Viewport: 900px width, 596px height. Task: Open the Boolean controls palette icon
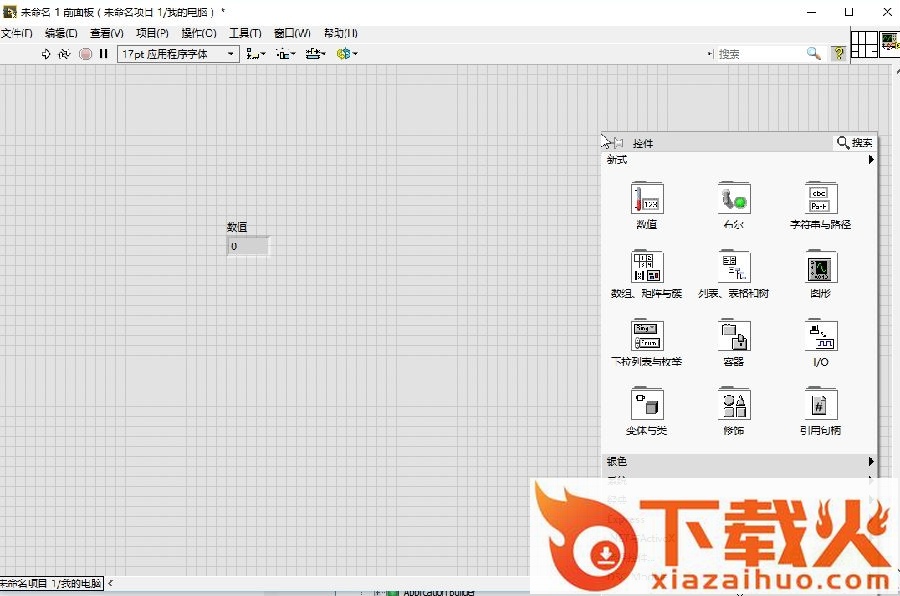pyautogui.click(x=734, y=199)
